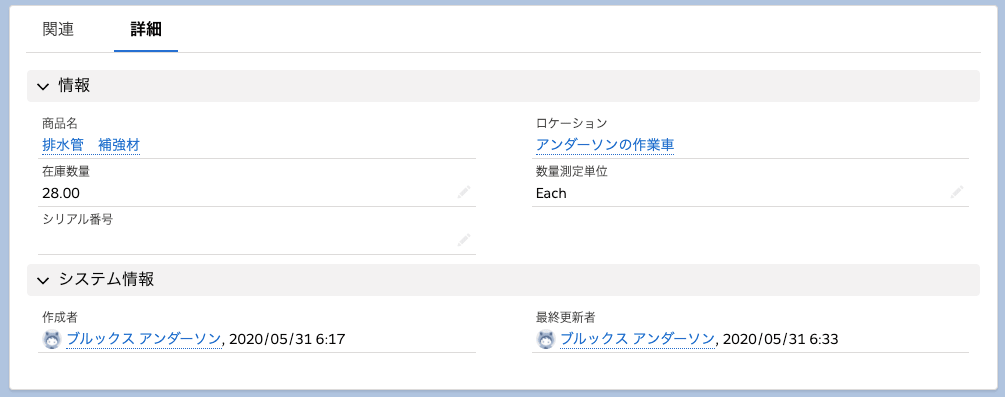Click the avatar icon beside 最終更新者
Screen dimensions: 1005x397
pos(545,339)
